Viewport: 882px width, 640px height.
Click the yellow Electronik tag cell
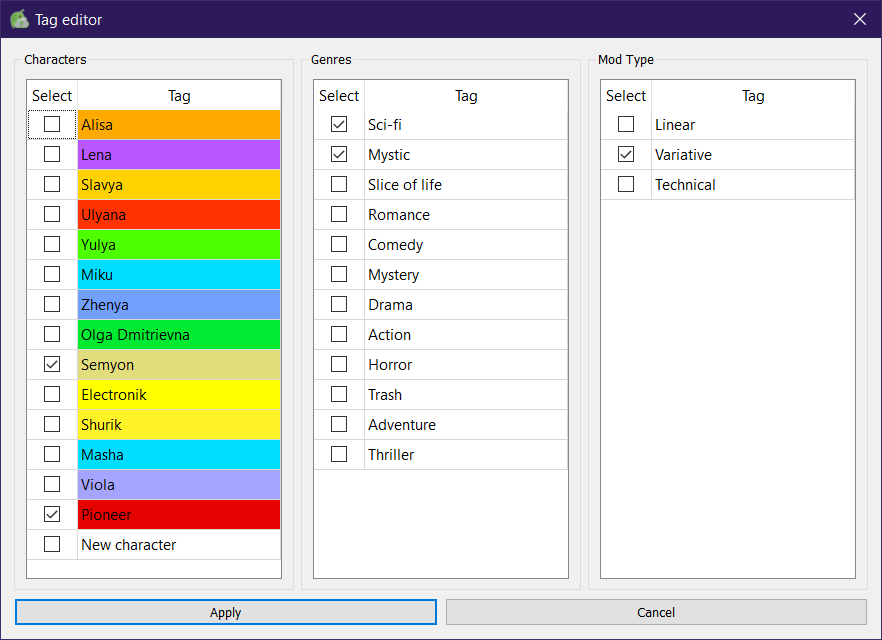pyautogui.click(x=179, y=394)
